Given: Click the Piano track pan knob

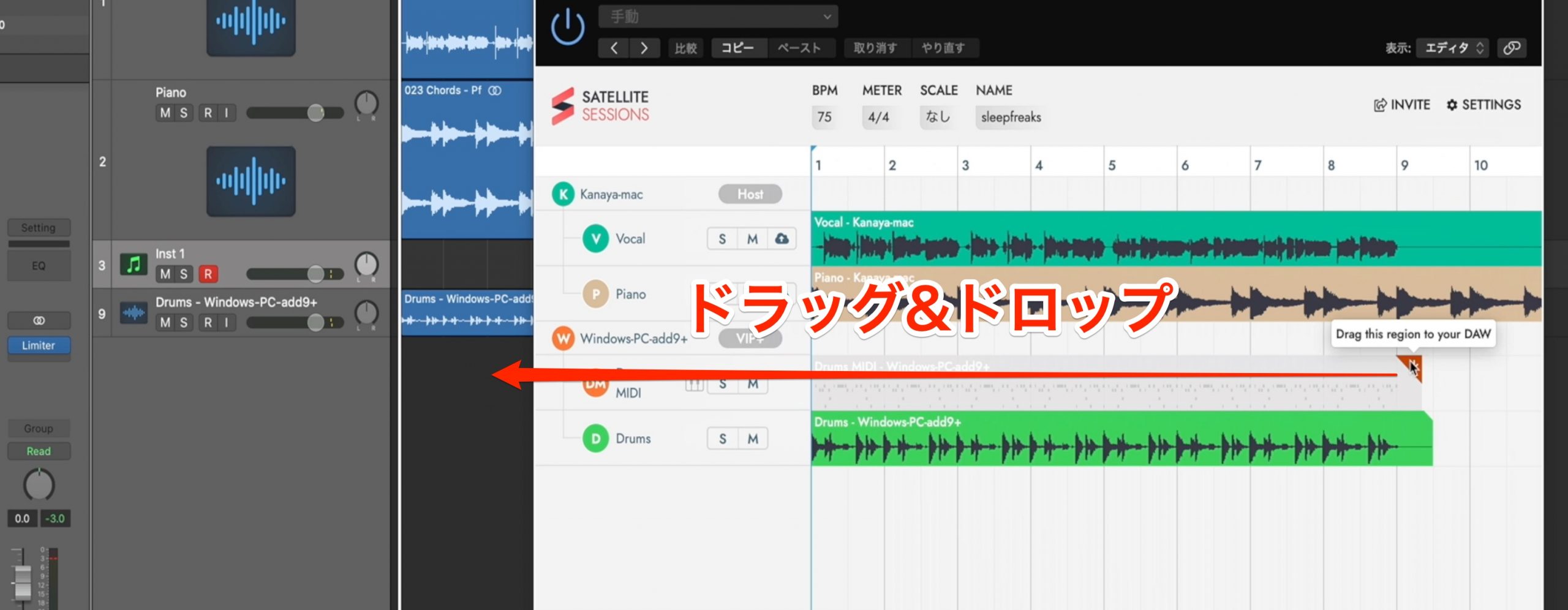Looking at the screenshot, I should [366, 104].
